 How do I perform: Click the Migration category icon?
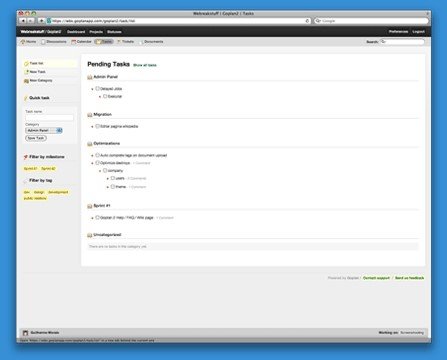[90, 115]
